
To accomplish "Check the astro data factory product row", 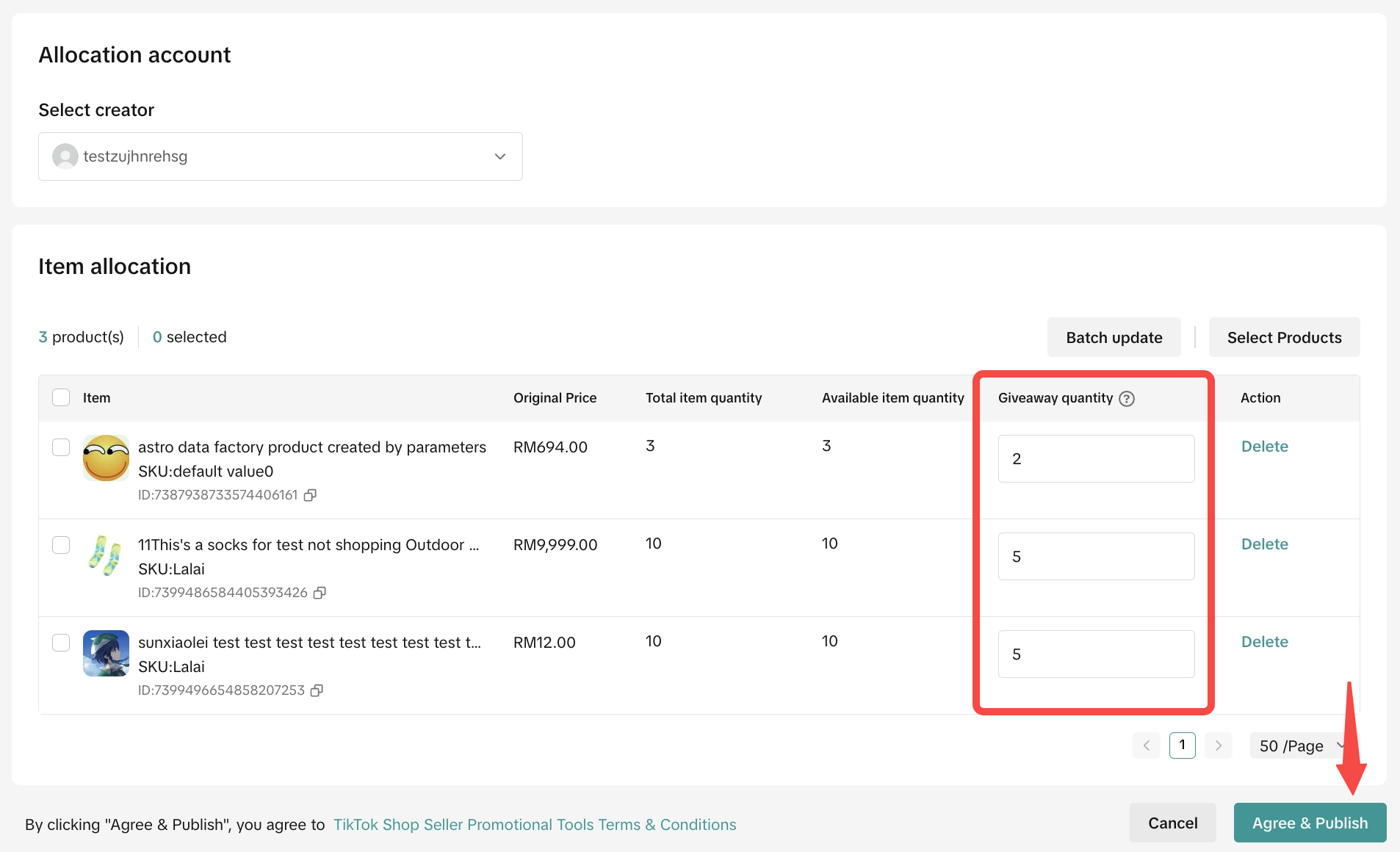I will 61,447.
